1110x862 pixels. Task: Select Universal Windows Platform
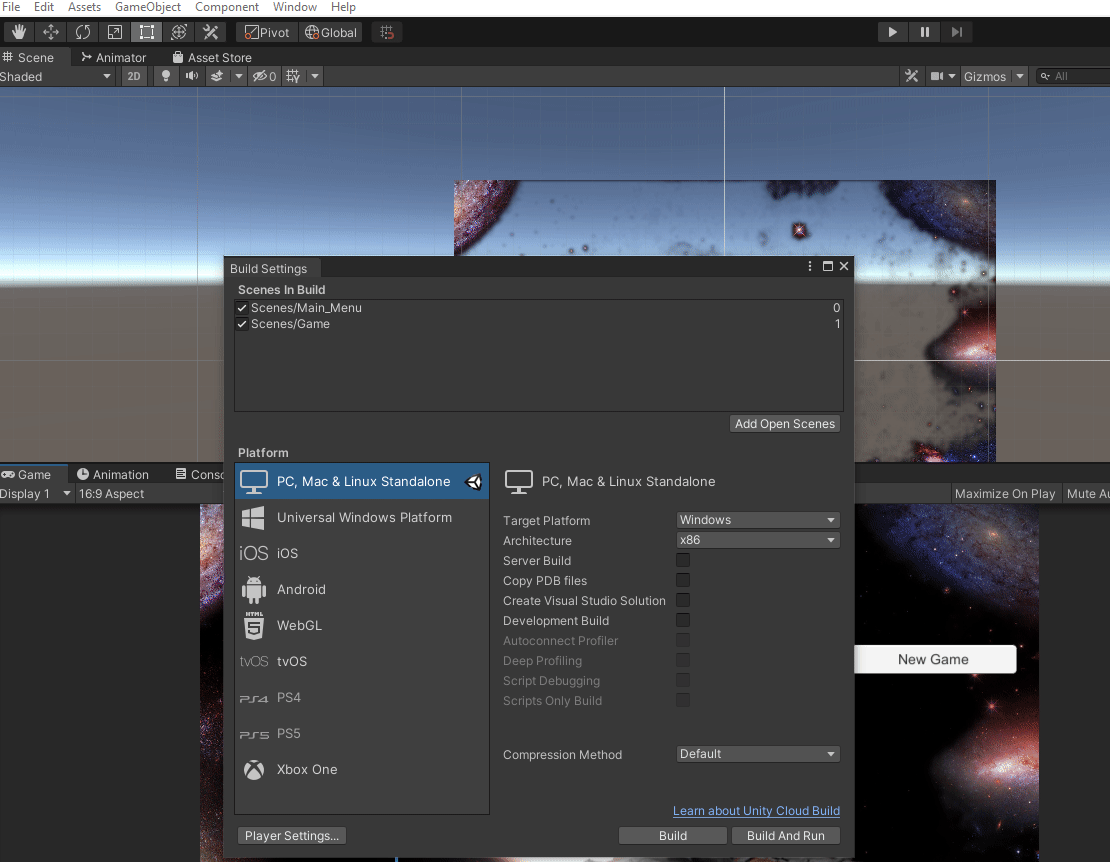362,517
